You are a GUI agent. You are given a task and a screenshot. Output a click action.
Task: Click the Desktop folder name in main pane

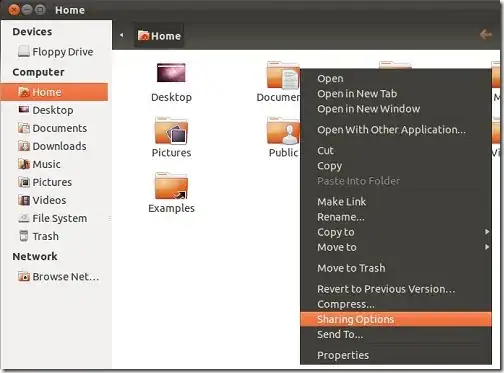[171, 97]
